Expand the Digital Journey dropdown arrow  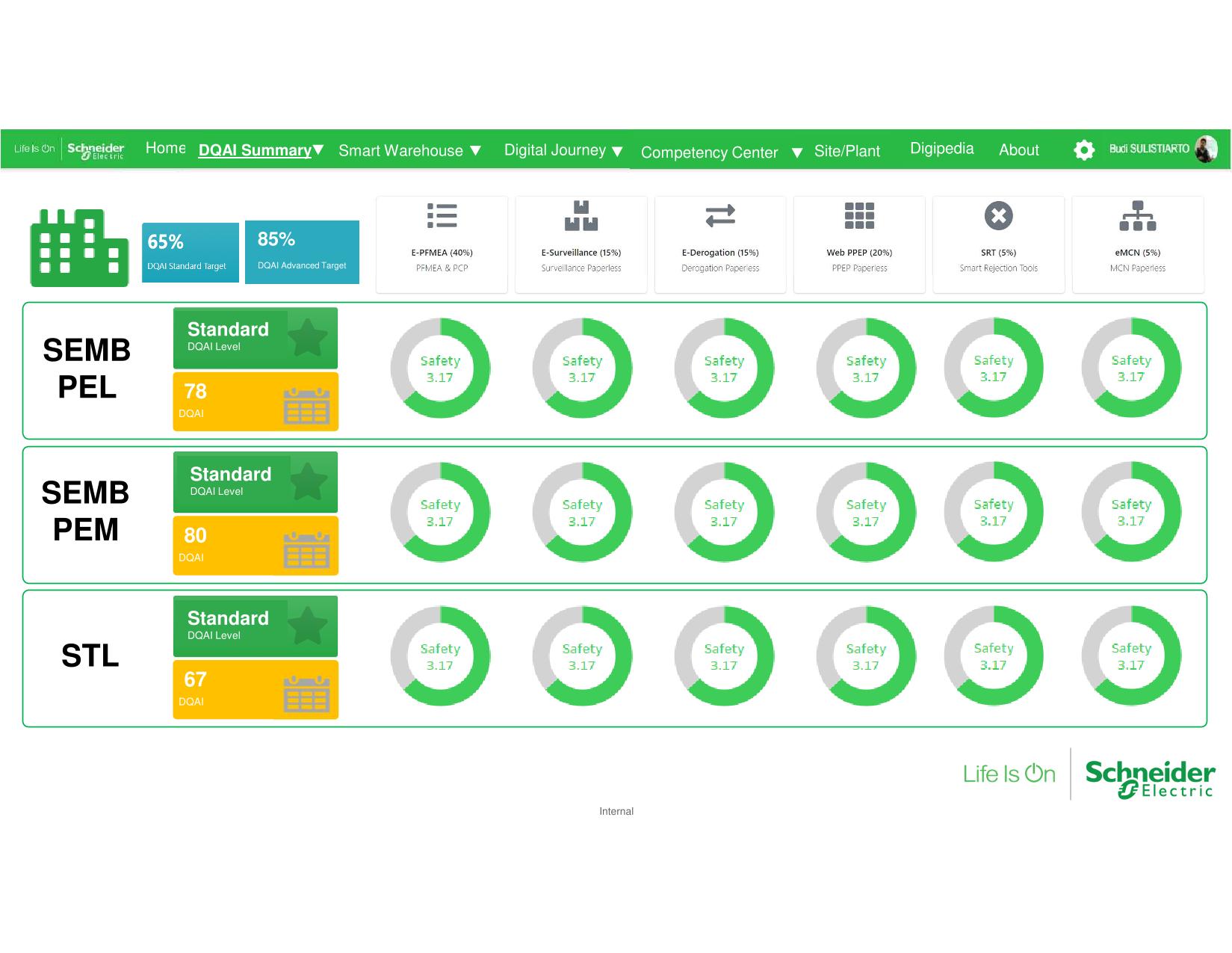click(x=617, y=151)
